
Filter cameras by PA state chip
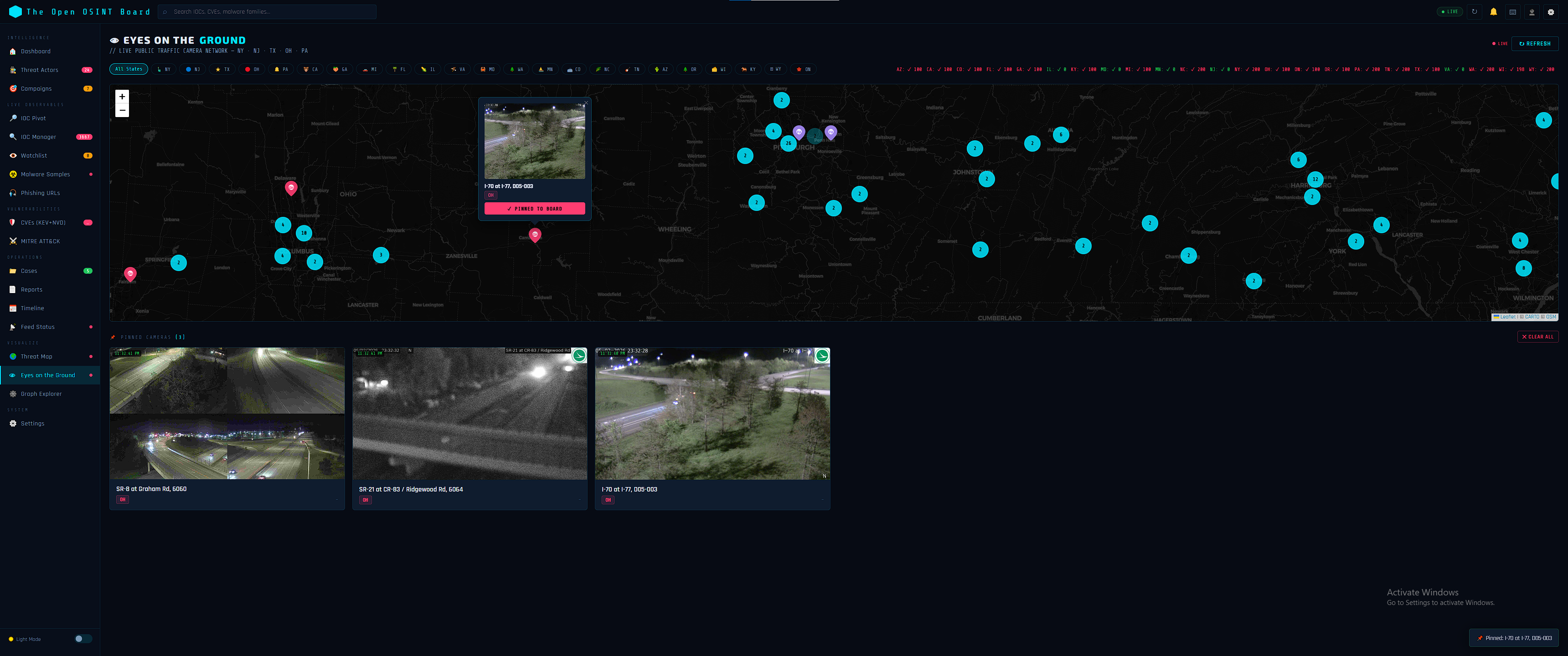(x=281, y=69)
